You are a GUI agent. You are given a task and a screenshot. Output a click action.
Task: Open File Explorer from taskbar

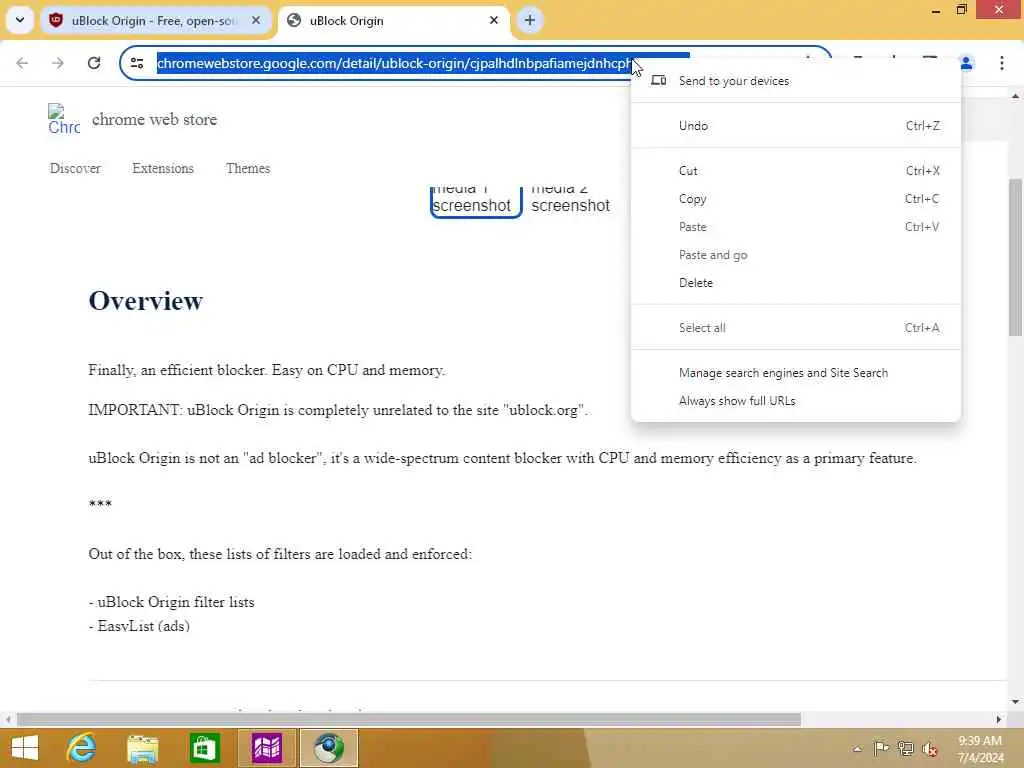pos(143,748)
